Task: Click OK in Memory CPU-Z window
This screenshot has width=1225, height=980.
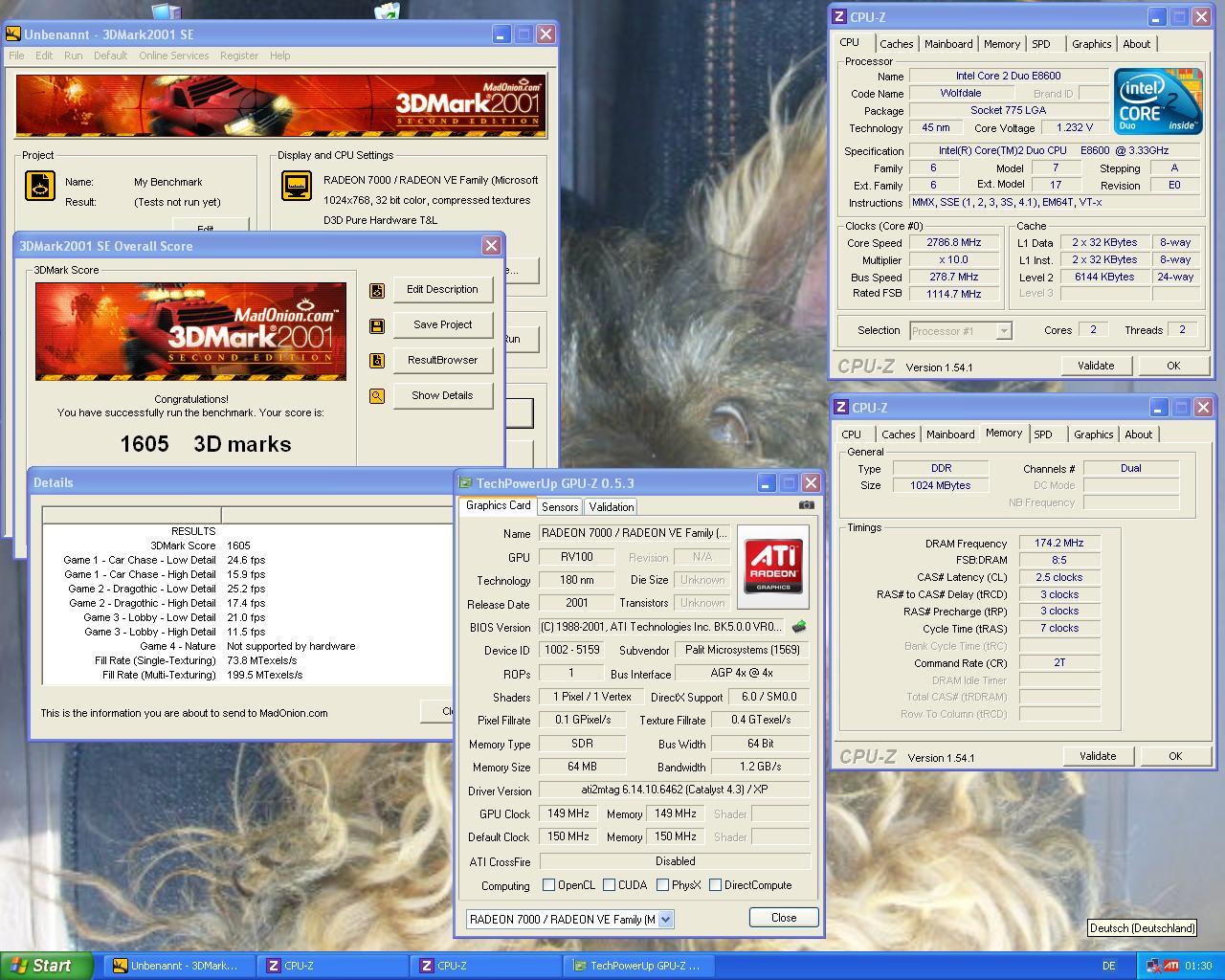Action: pyautogui.click(x=1175, y=756)
